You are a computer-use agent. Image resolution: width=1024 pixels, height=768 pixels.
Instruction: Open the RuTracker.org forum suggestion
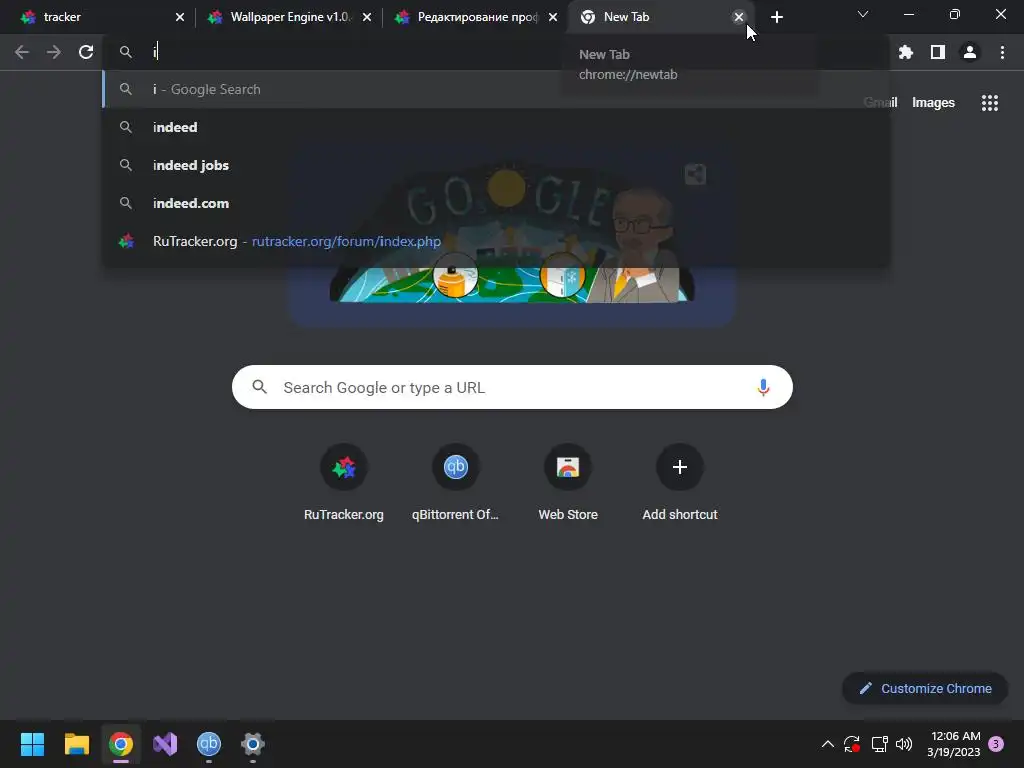click(496, 241)
